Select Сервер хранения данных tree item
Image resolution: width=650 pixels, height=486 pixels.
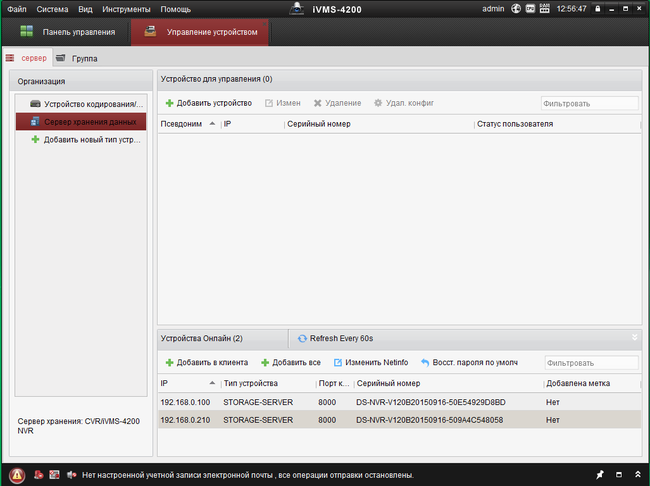(x=81, y=122)
